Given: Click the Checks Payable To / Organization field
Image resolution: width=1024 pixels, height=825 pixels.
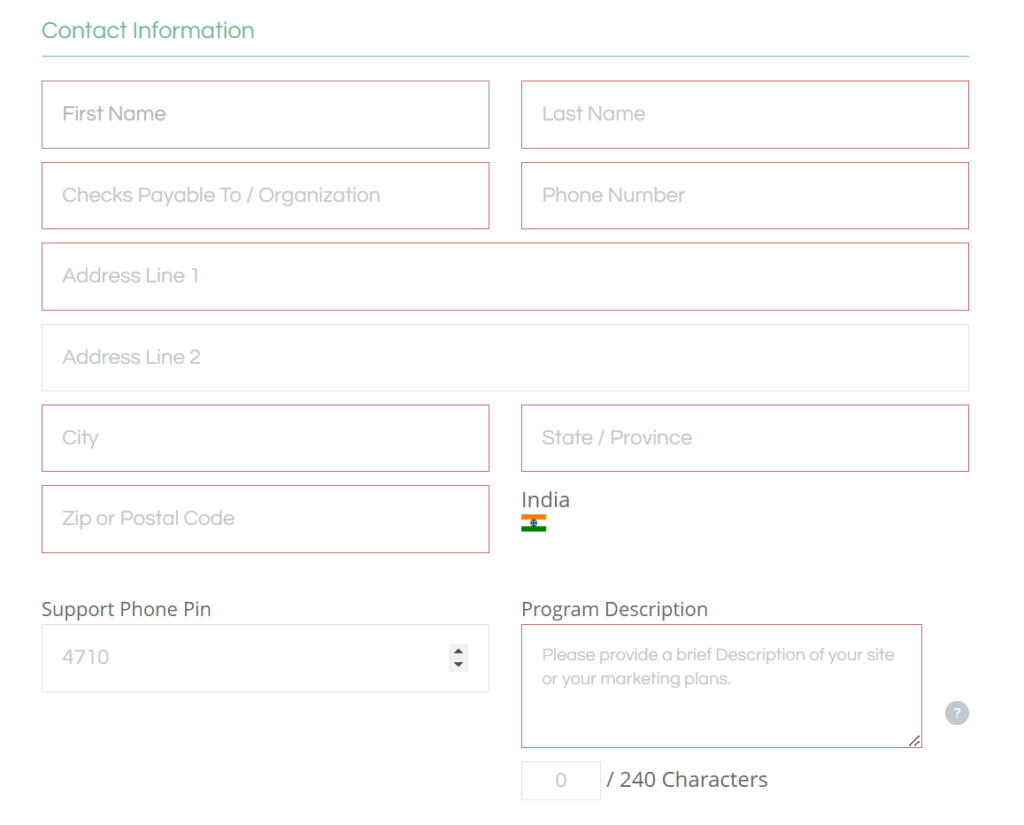Looking at the screenshot, I should (x=265, y=195).
